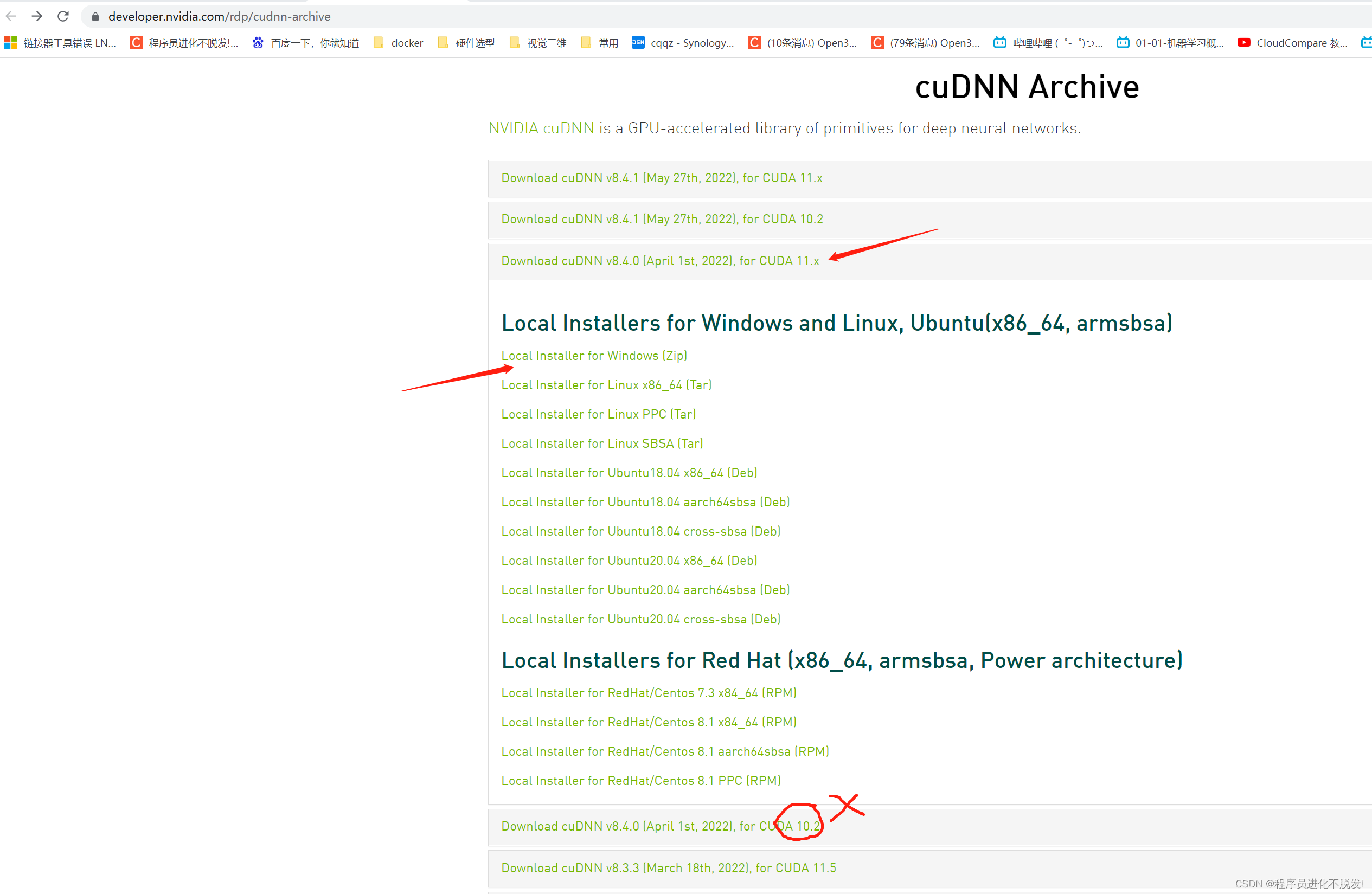Screen dimensions: 1372x894
Task: Open the NVIDIA cuDNN link
Action: point(541,128)
